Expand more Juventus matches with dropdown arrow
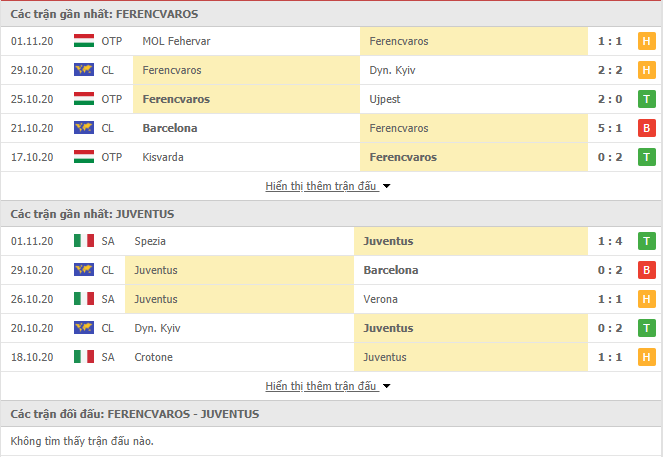Viewport: 663px width, 457px height. coord(386,386)
